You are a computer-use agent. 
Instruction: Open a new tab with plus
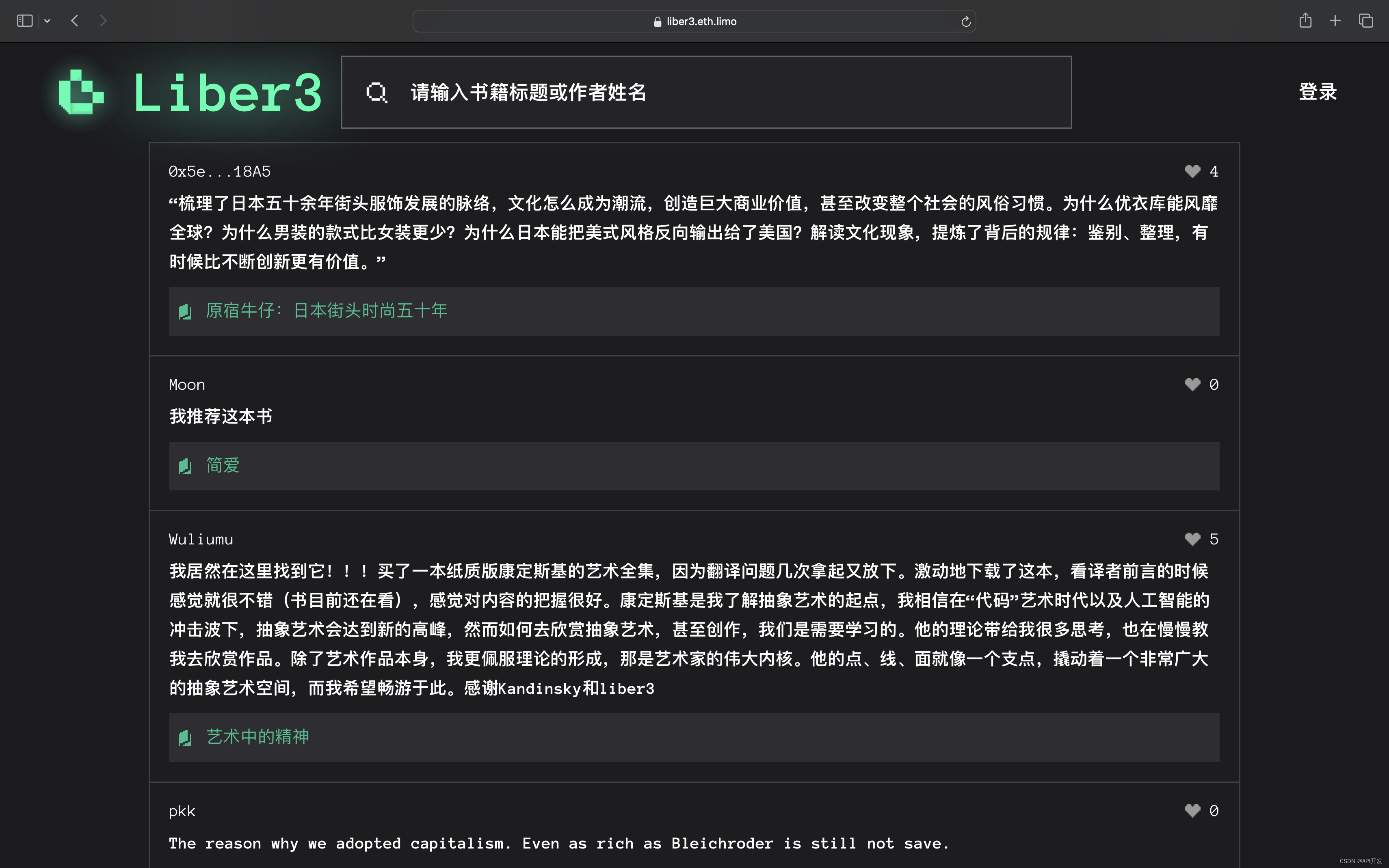coord(1335,21)
